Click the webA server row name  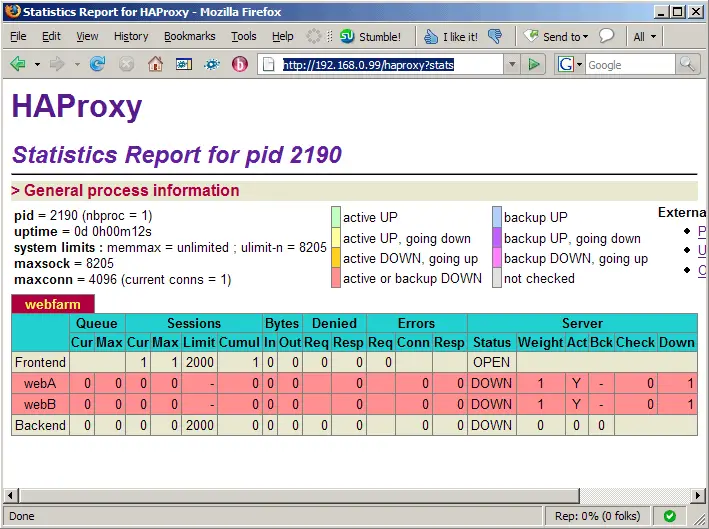40,383
